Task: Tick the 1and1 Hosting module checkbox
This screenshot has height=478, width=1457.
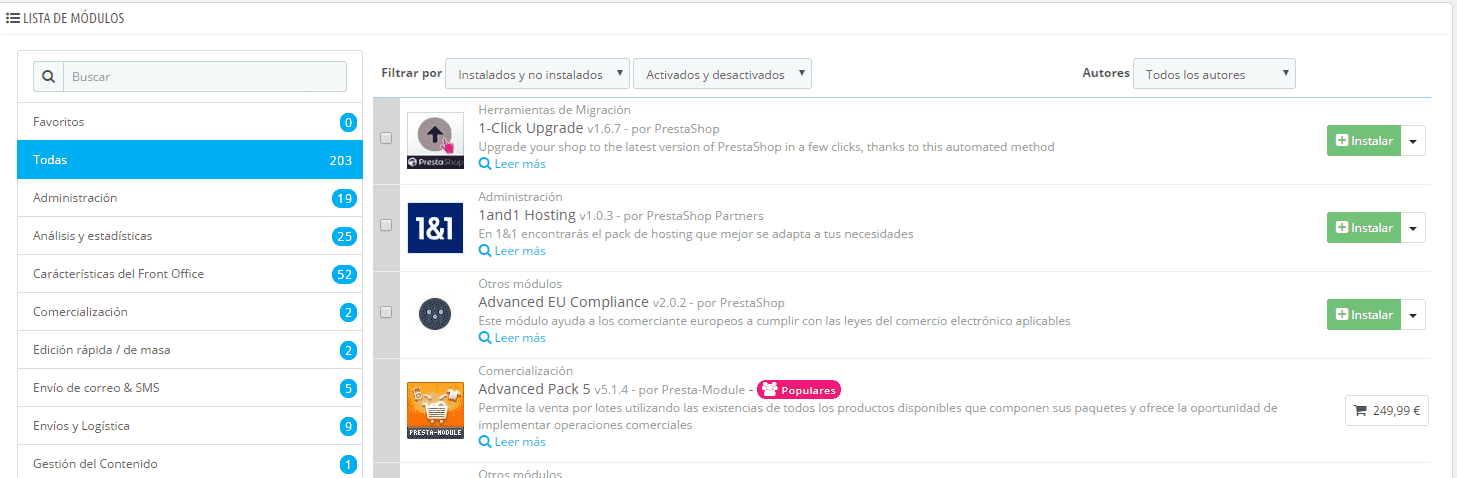Action: click(386, 226)
